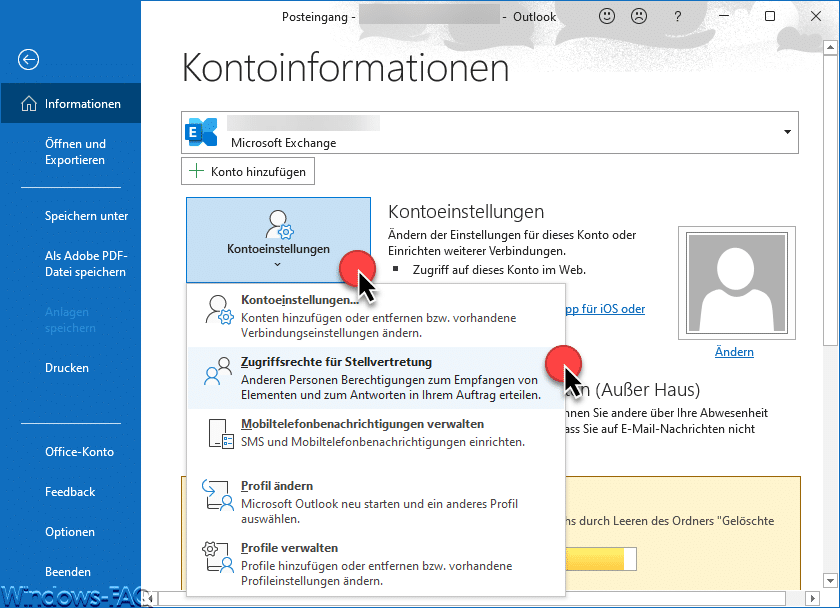
Task: Click Beenden to exit Outlook
Action: point(68,572)
